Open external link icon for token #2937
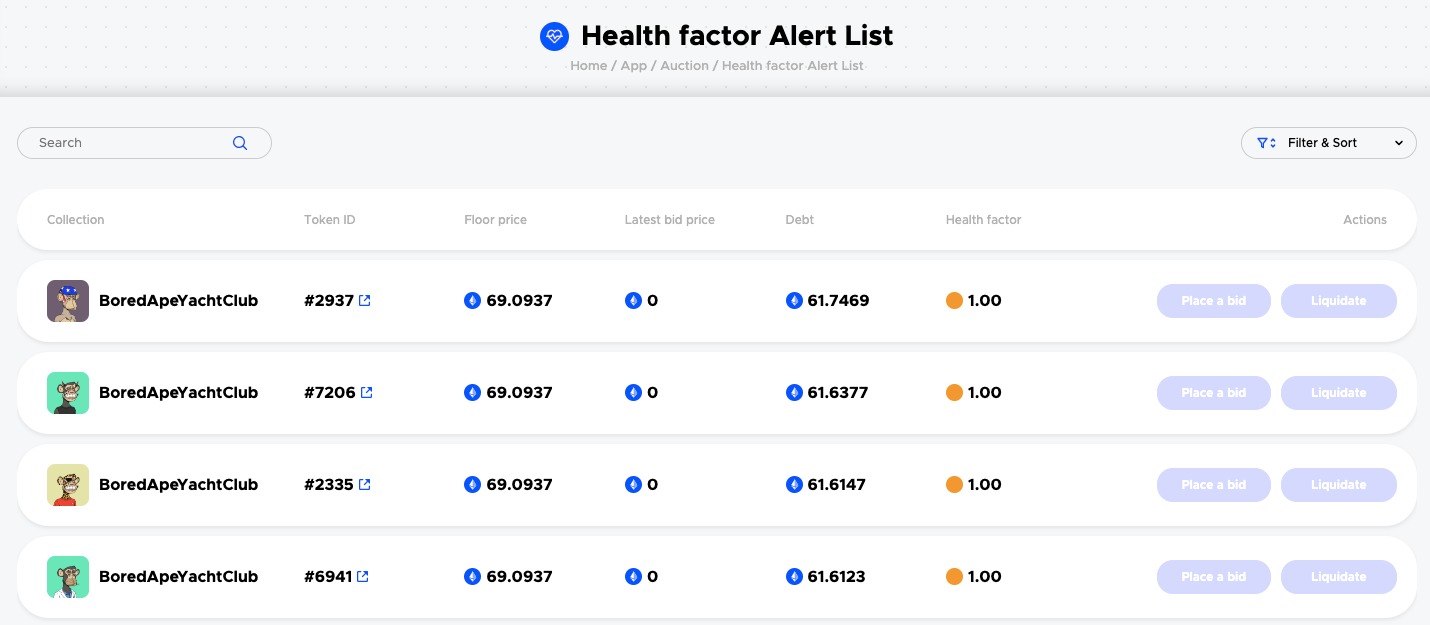The width and height of the screenshot is (1430, 625). point(365,300)
